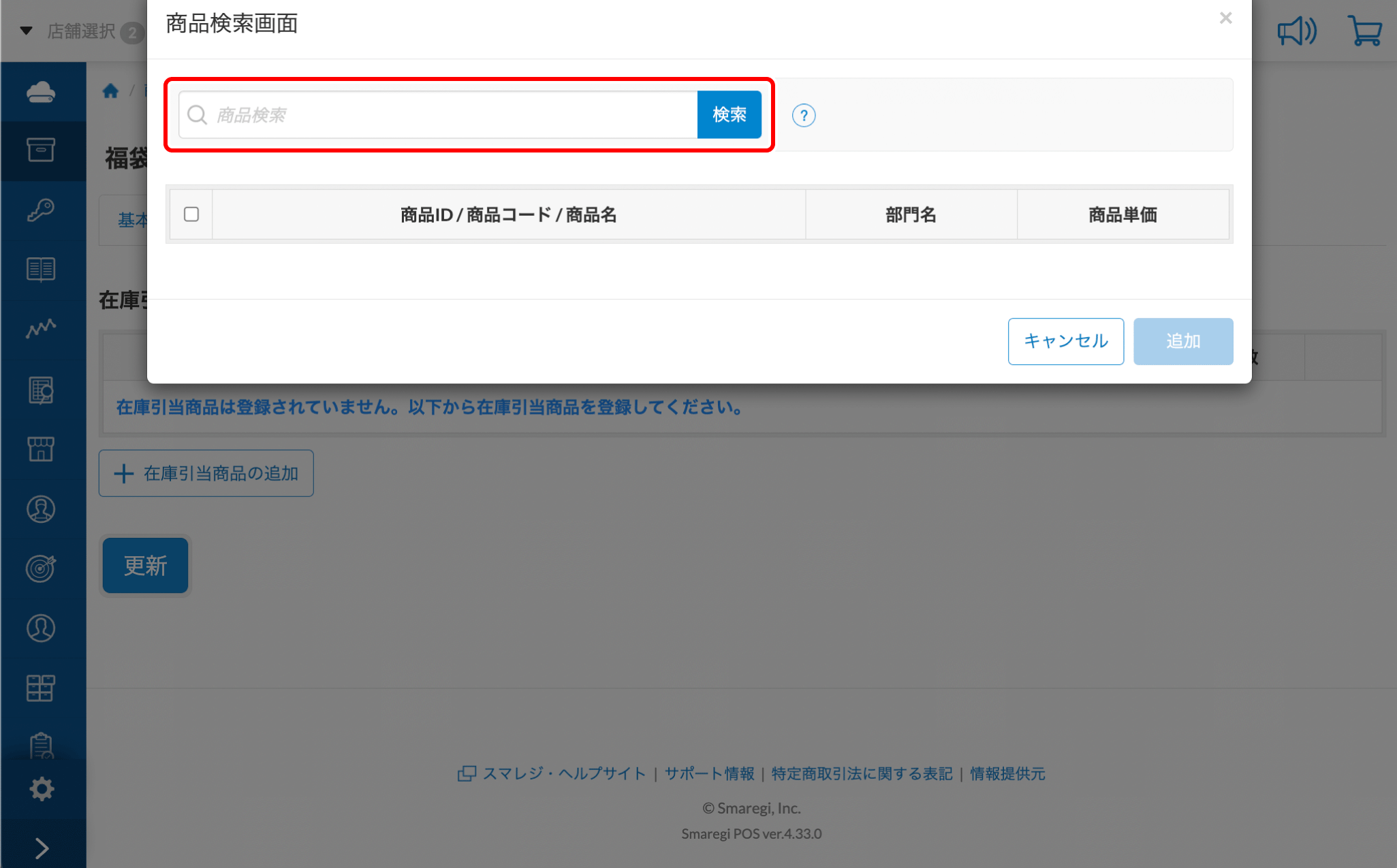Open the settings gear in sidebar
Viewport: 1397px width, 868px height.
coord(41,789)
